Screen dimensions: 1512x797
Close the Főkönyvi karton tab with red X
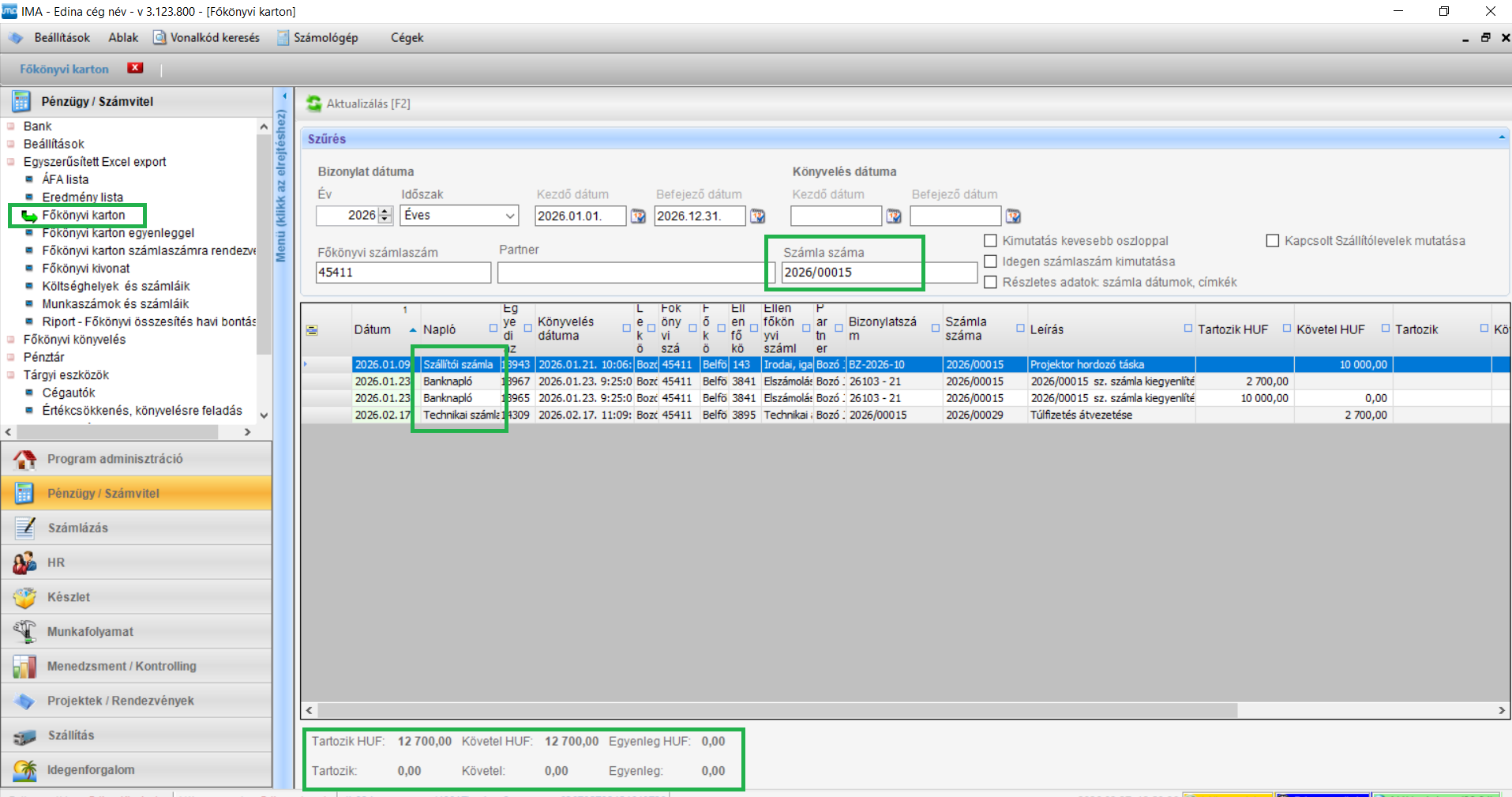pos(136,69)
